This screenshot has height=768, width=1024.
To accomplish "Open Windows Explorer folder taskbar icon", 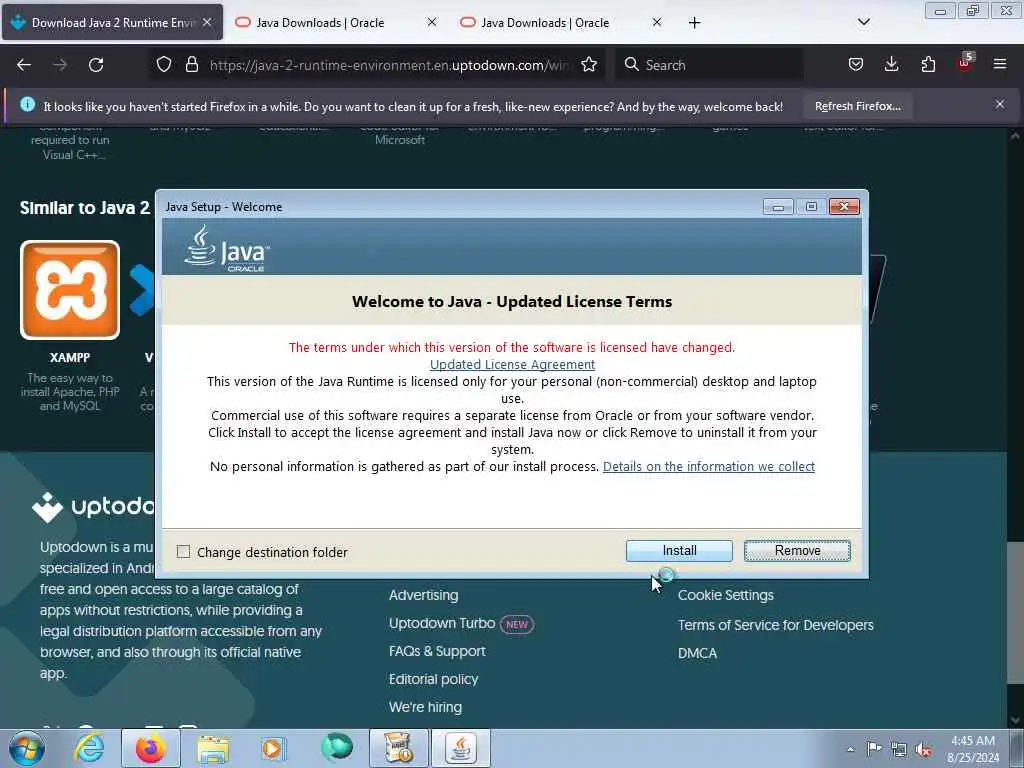I will pyautogui.click(x=213, y=748).
